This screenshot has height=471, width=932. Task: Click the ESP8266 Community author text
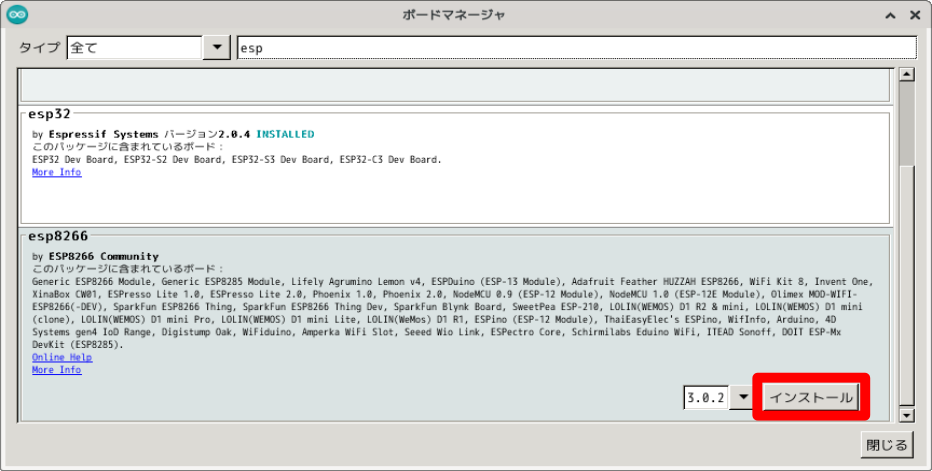click(103, 256)
